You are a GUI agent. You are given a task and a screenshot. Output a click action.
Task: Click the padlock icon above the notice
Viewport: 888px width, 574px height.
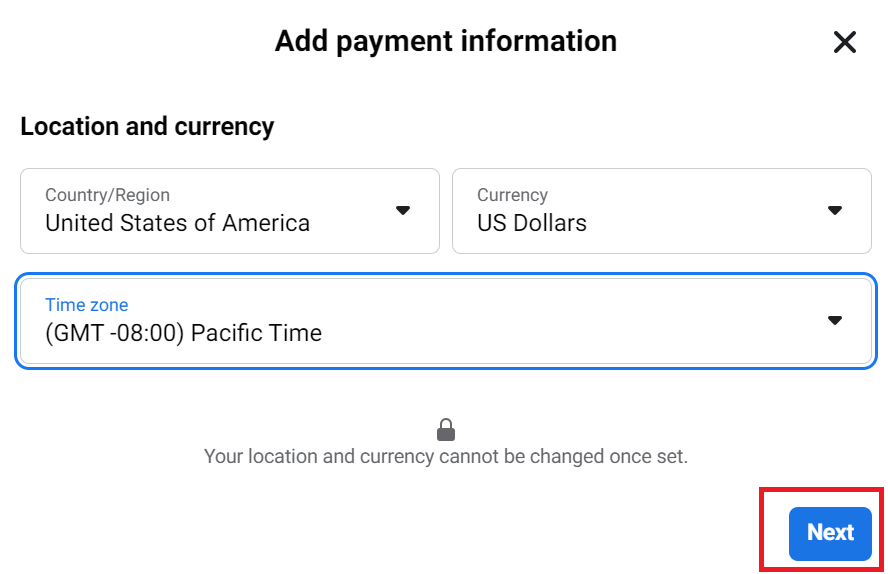pyautogui.click(x=446, y=430)
